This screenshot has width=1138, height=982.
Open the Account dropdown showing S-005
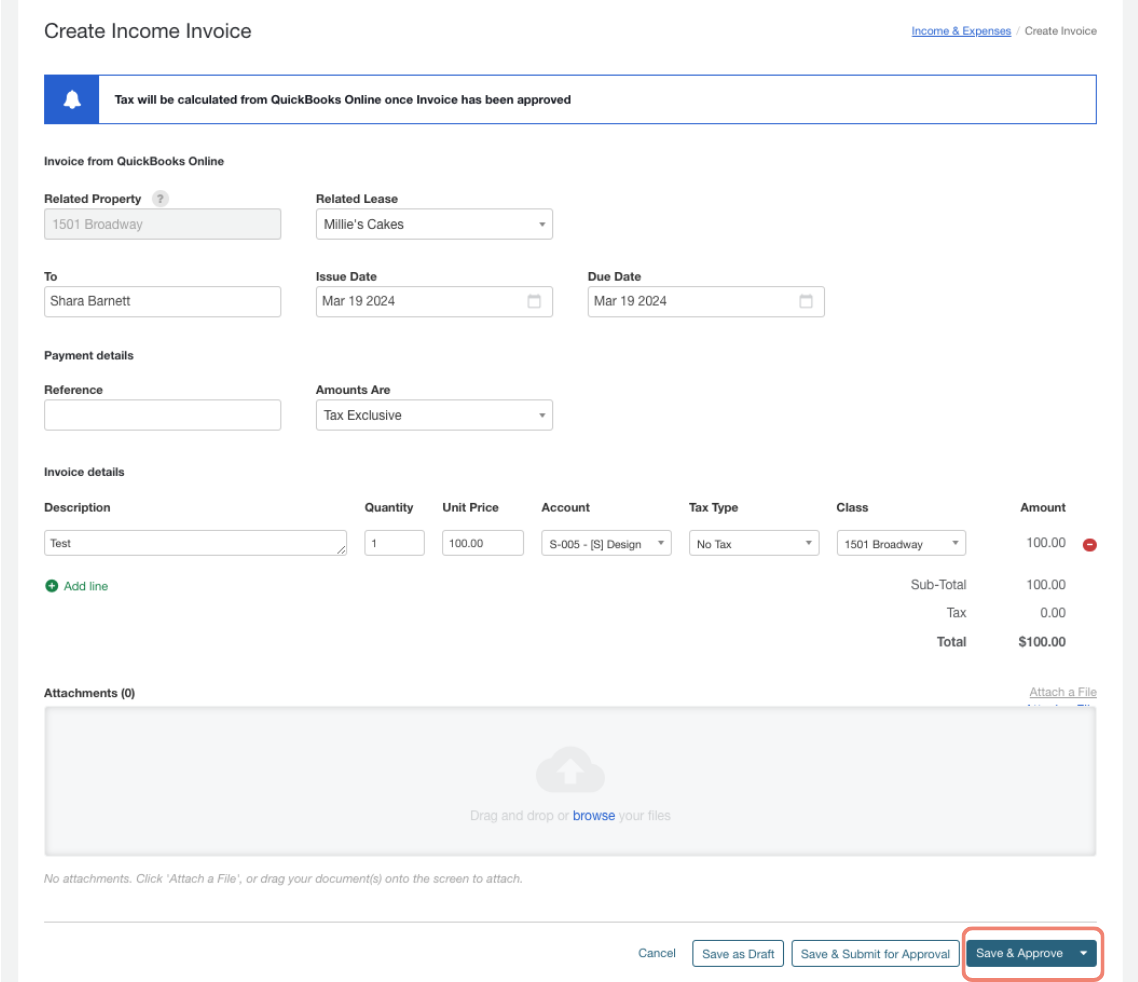[658, 543]
